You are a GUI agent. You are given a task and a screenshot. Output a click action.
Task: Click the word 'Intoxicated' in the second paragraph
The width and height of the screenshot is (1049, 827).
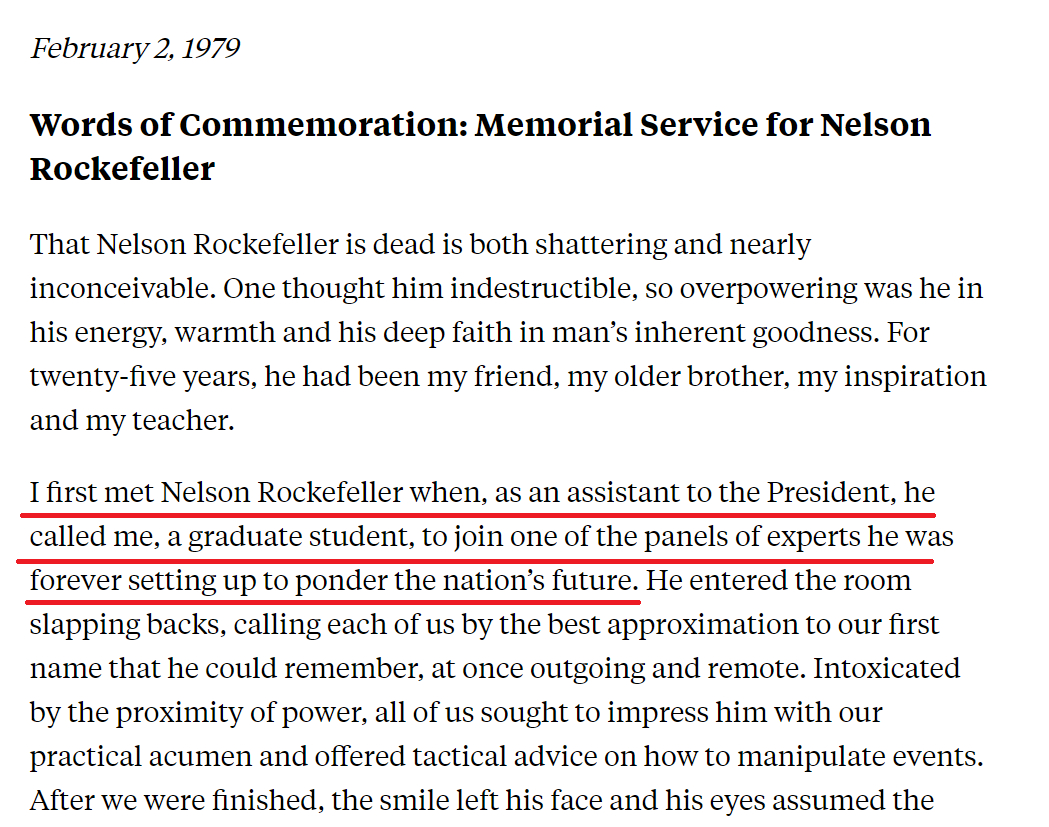(x=886, y=668)
